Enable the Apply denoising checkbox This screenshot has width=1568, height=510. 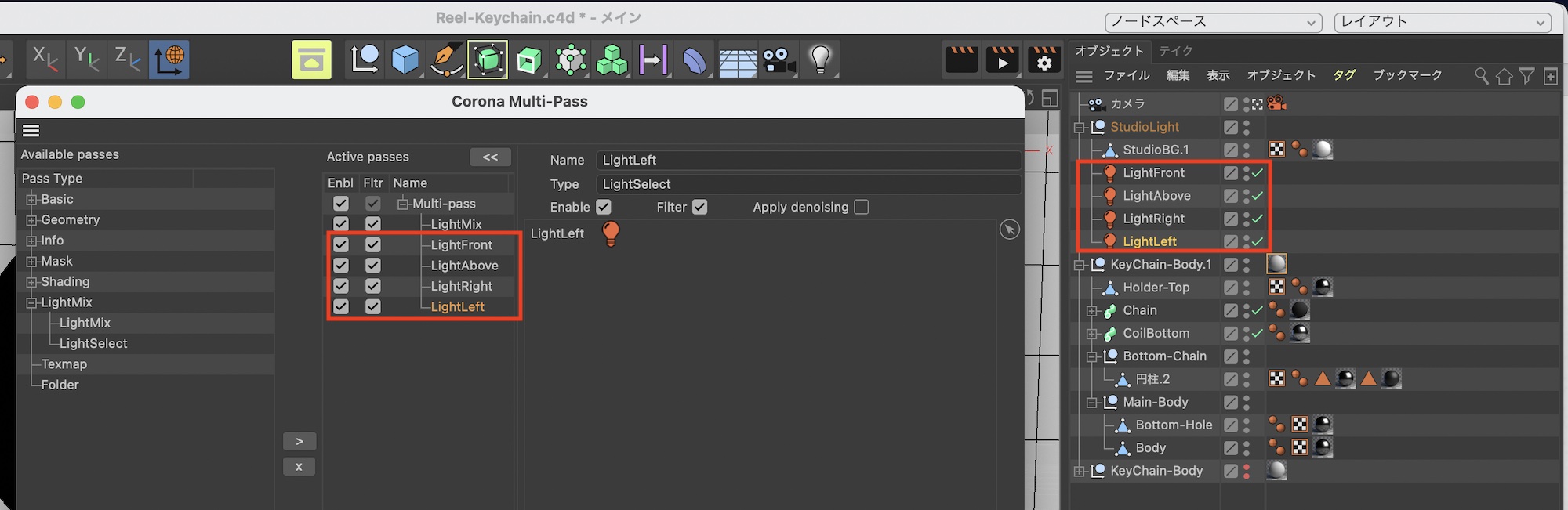tap(862, 207)
